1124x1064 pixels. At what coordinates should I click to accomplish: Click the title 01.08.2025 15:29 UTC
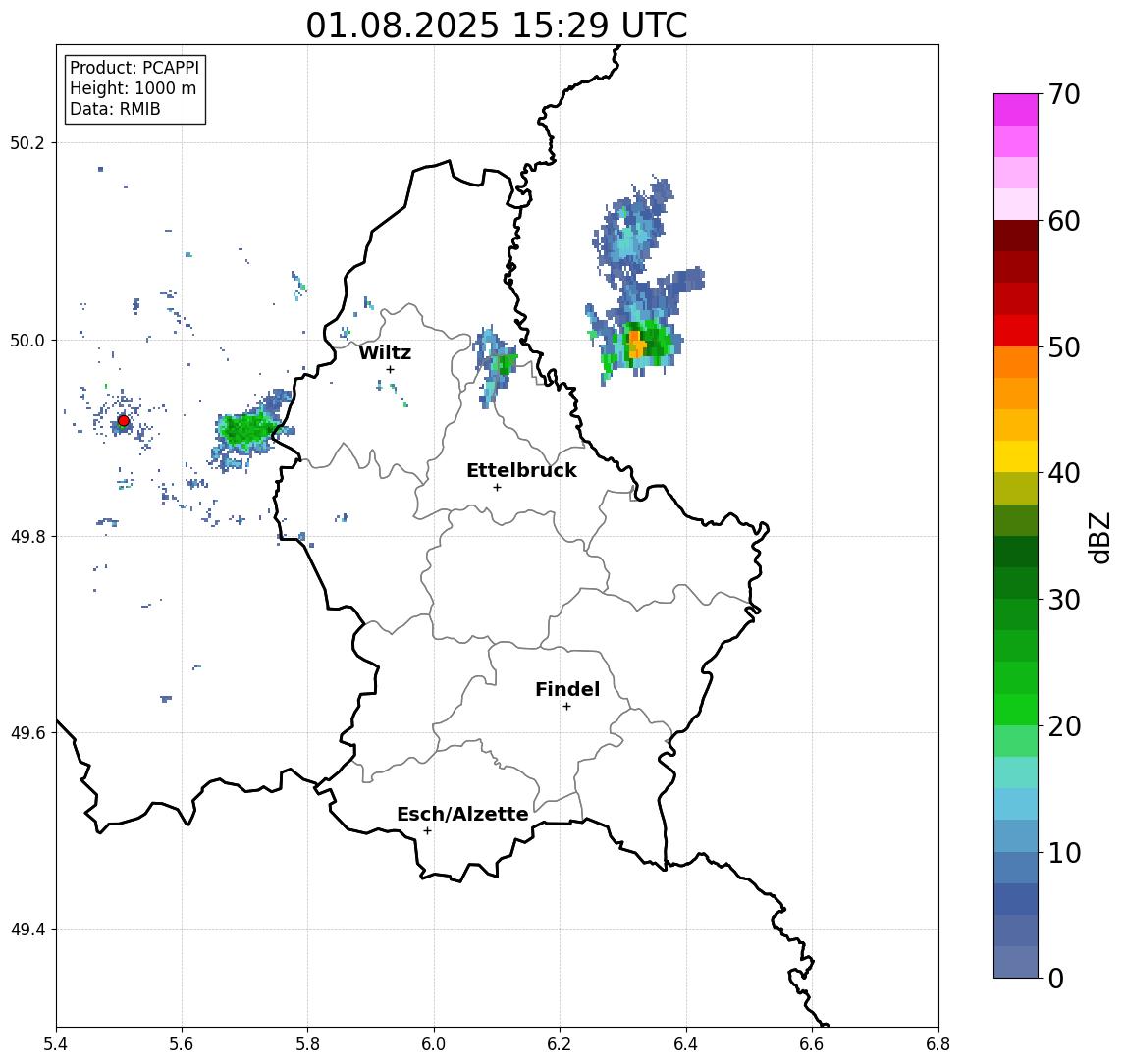[x=497, y=26]
